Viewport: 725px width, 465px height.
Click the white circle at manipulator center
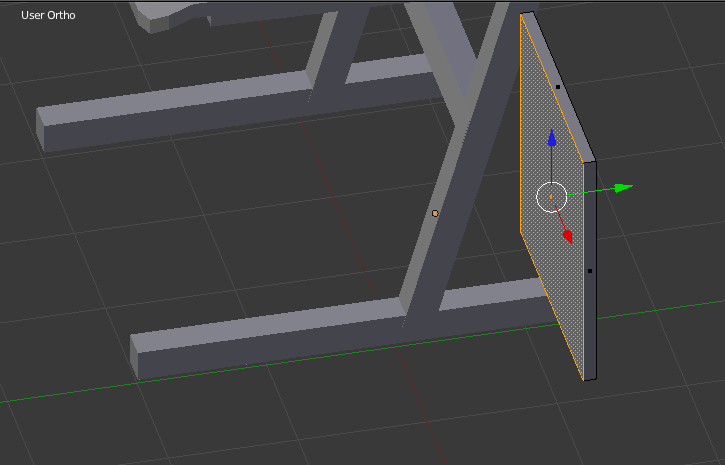pos(551,197)
